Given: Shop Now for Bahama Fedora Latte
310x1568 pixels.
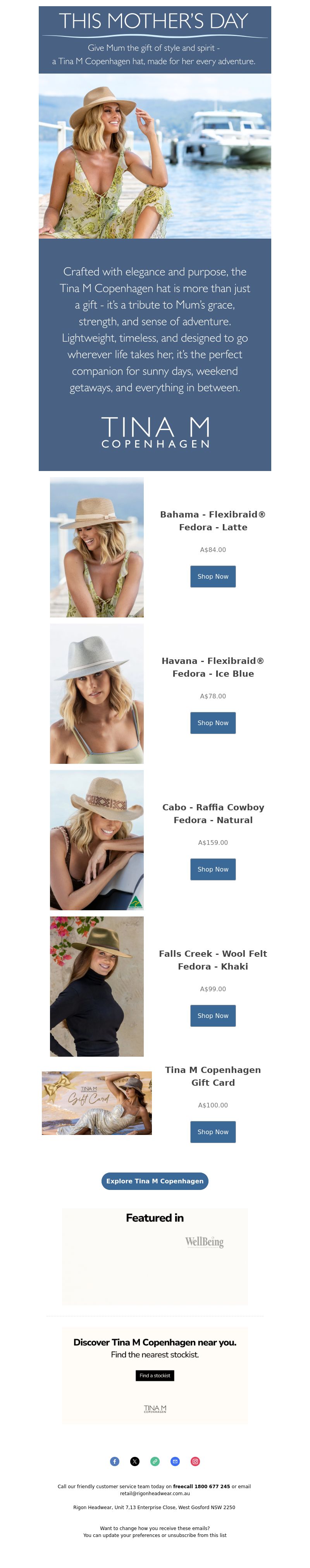Looking at the screenshot, I should 213,576.
